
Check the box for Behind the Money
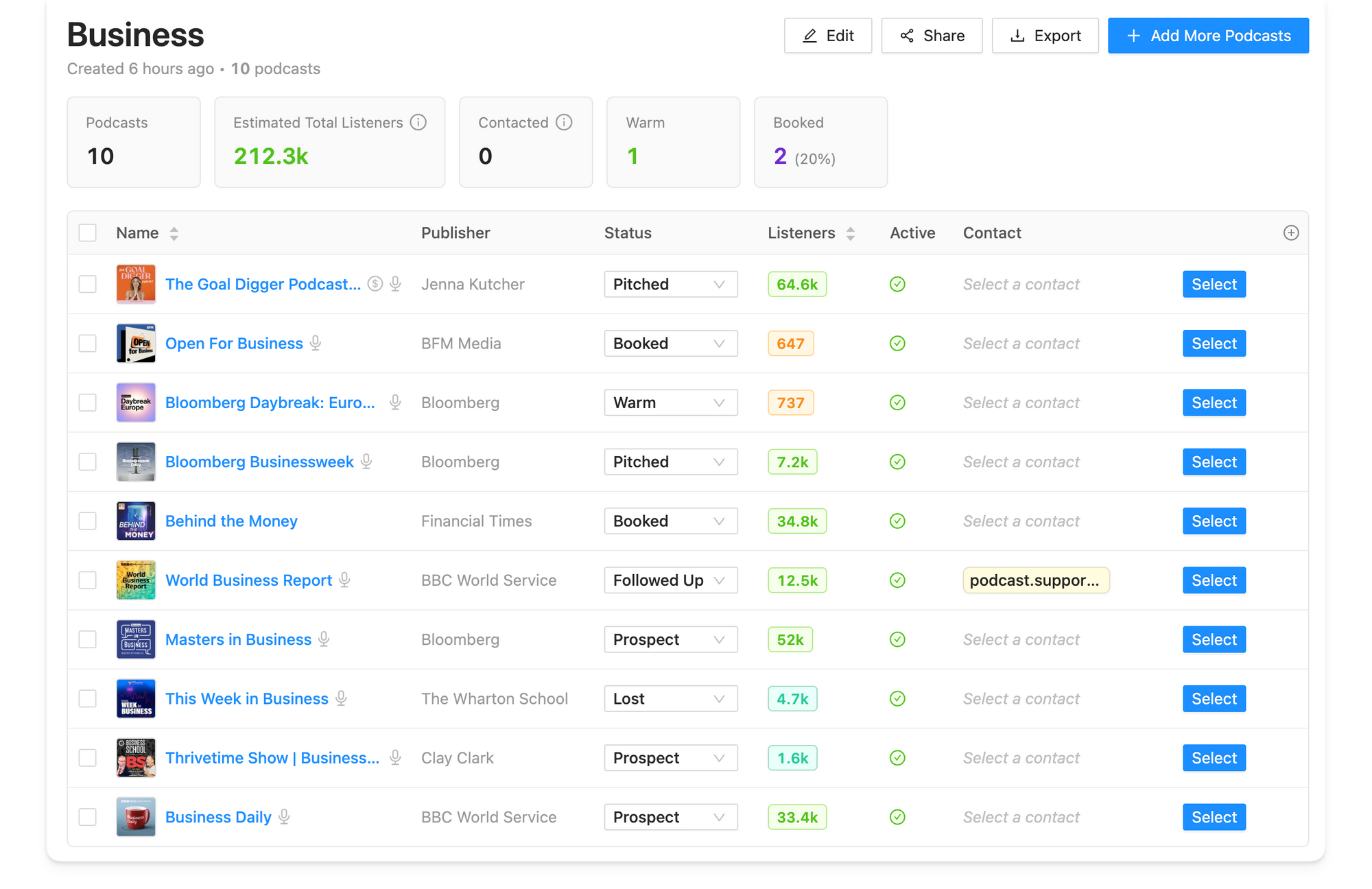pos(88,521)
